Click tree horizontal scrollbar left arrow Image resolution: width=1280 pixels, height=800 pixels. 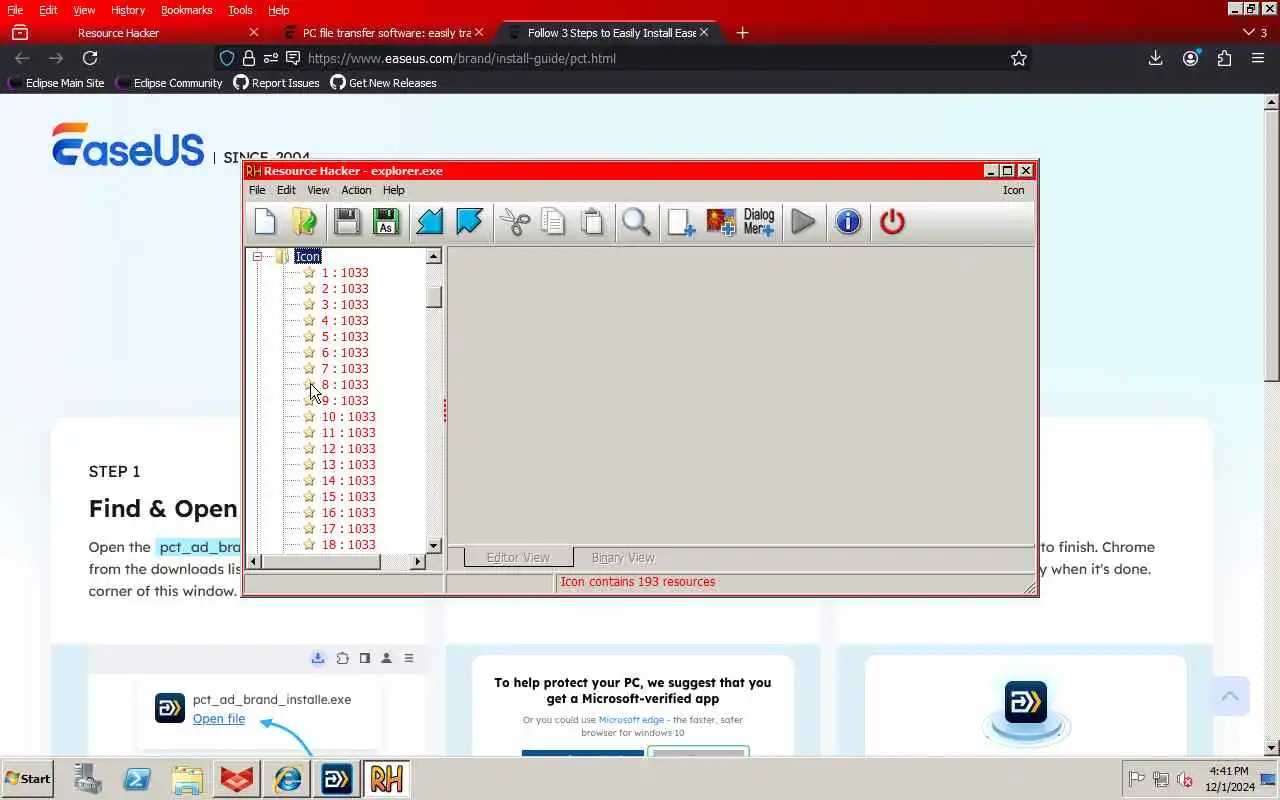click(x=254, y=562)
